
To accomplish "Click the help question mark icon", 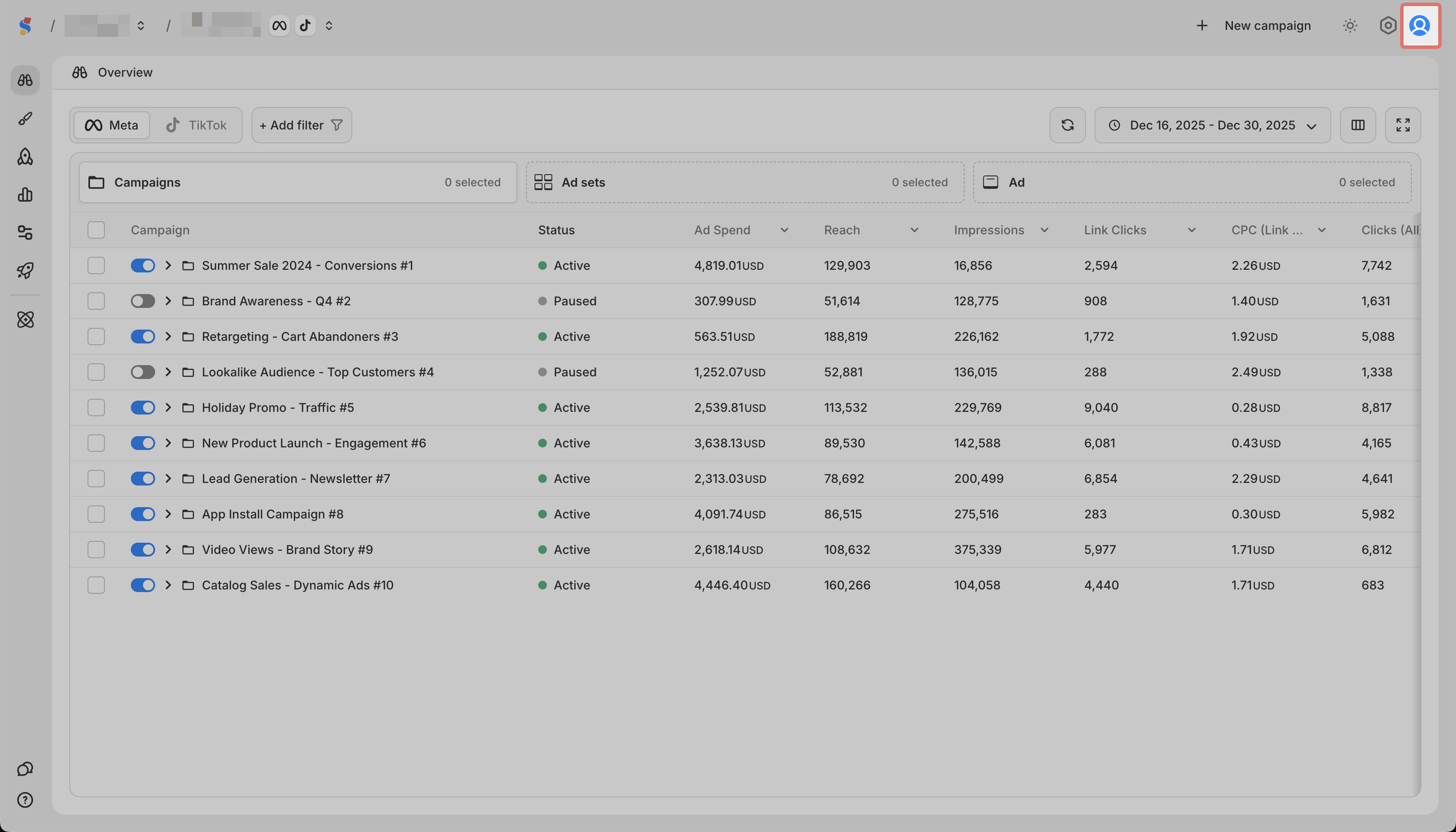I will pos(25,800).
